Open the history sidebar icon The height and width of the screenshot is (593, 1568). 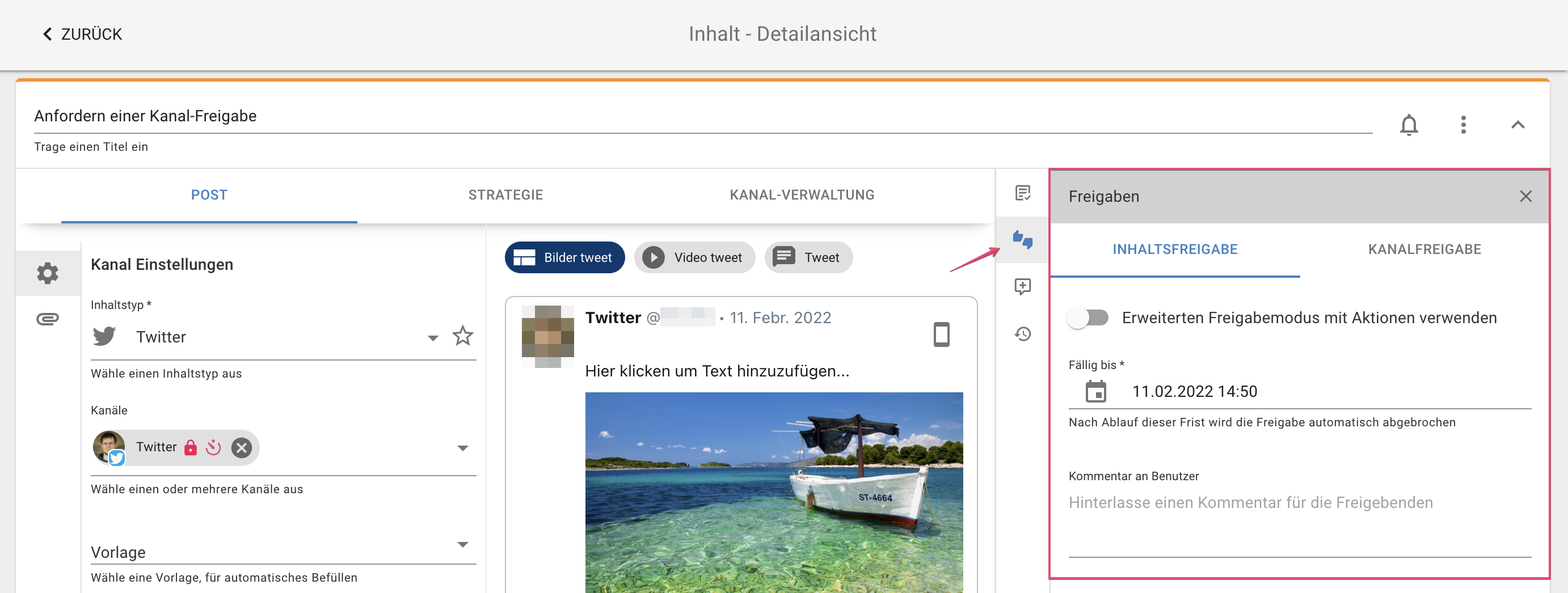[1023, 334]
